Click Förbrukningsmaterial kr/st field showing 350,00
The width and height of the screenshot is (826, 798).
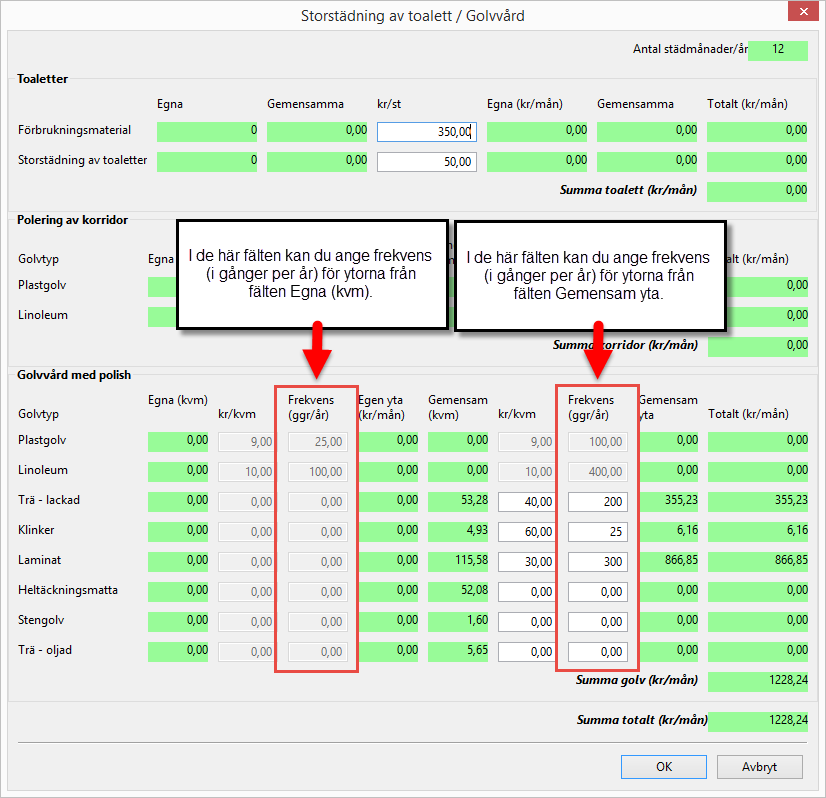(x=426, y=132)
